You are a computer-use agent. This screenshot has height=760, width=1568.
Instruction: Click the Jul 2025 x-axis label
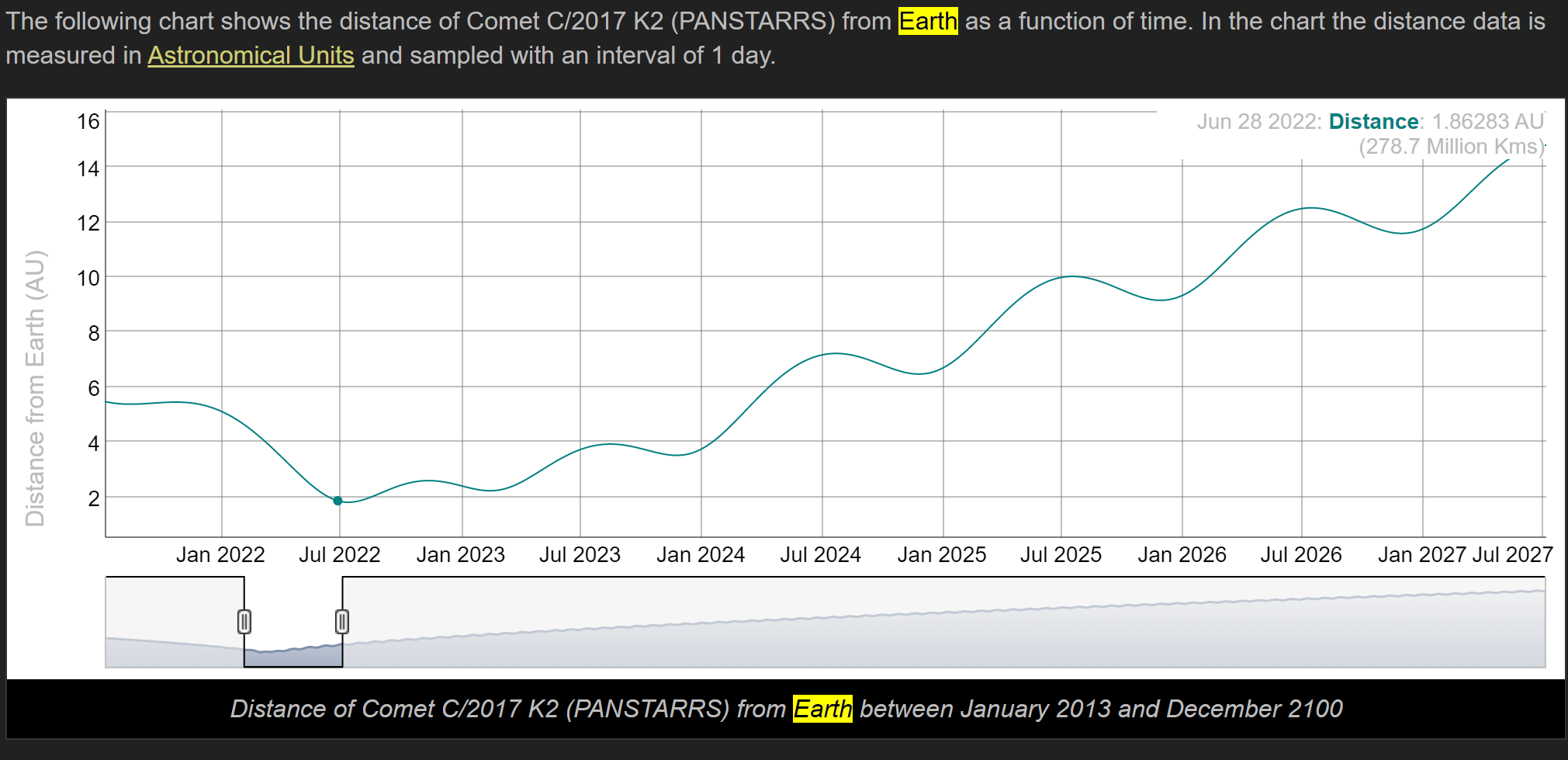coord(1061,555)
